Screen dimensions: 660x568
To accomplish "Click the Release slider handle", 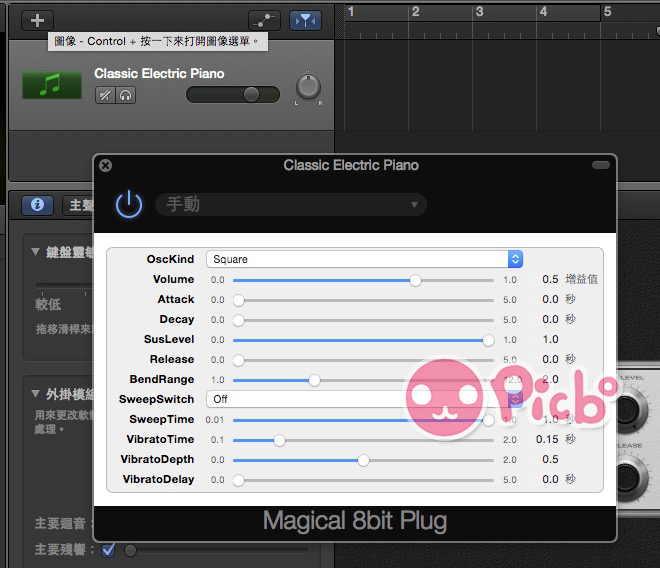I will coord(239,360).
